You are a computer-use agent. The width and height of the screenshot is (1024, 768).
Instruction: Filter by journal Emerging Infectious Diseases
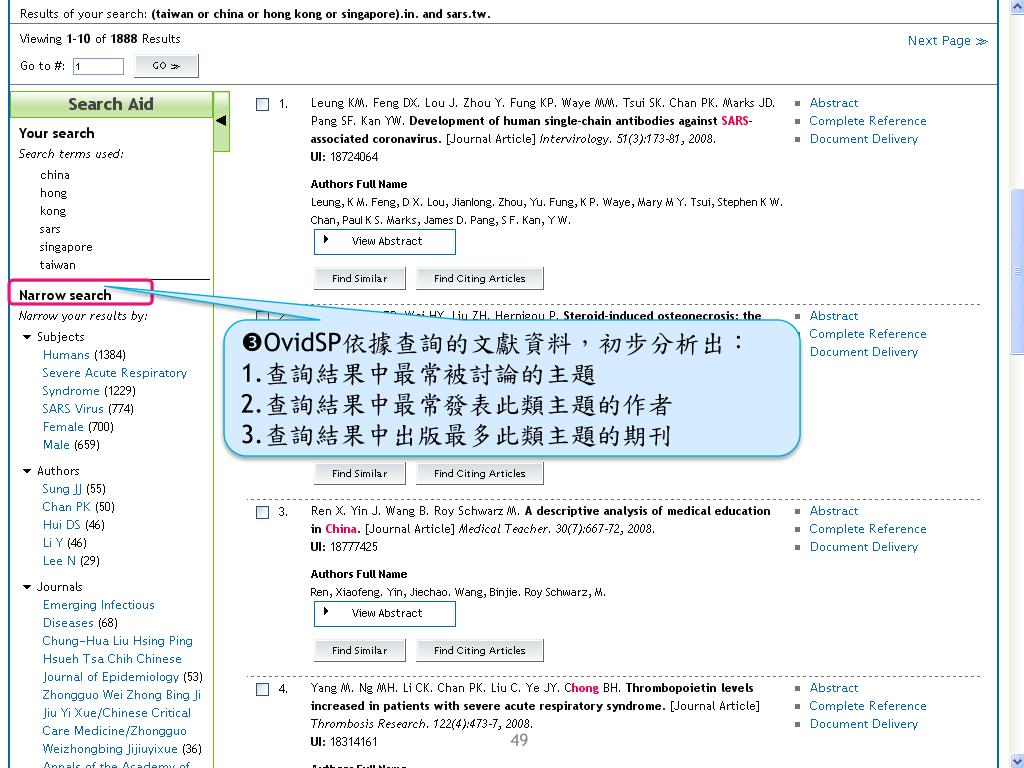click(x=98, y=614)
